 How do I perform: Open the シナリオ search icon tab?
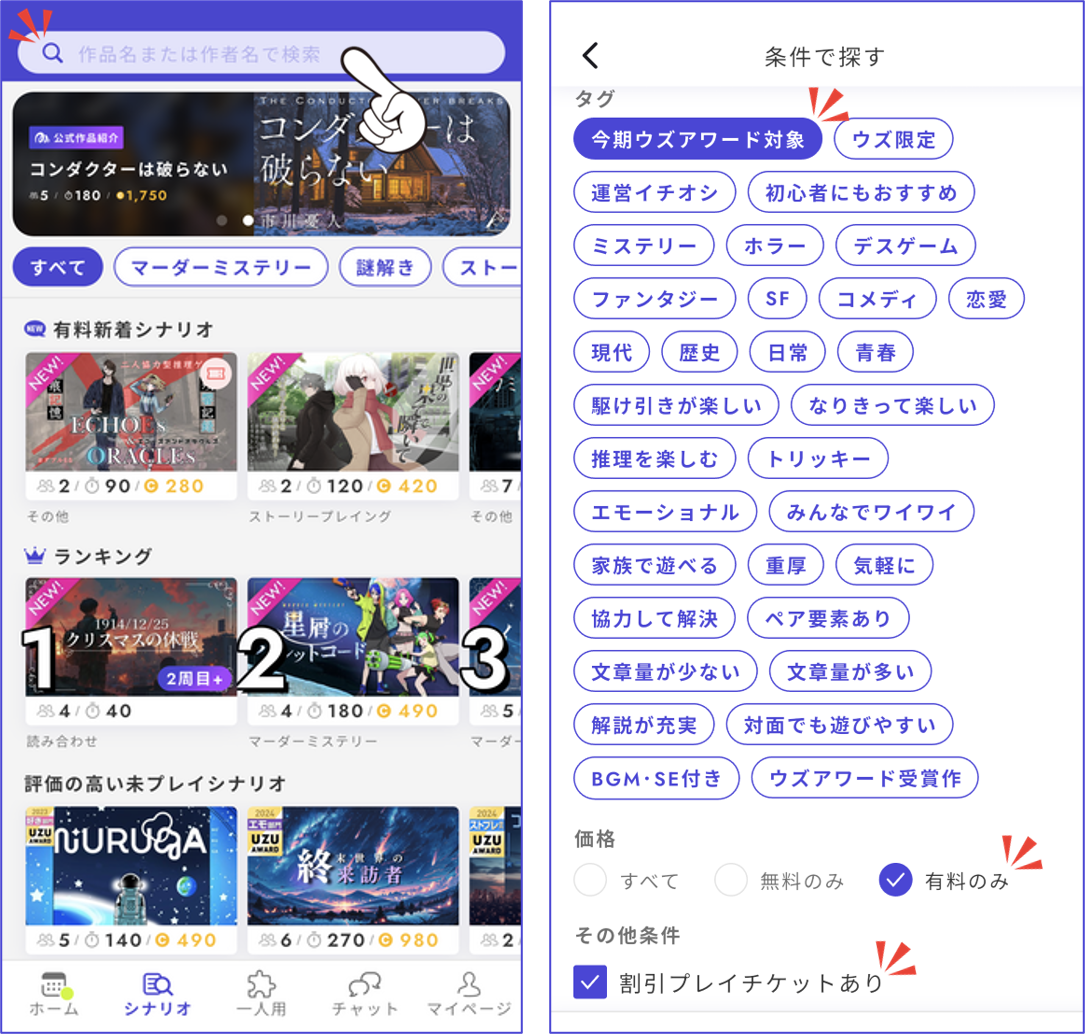(x=157, y=985)
